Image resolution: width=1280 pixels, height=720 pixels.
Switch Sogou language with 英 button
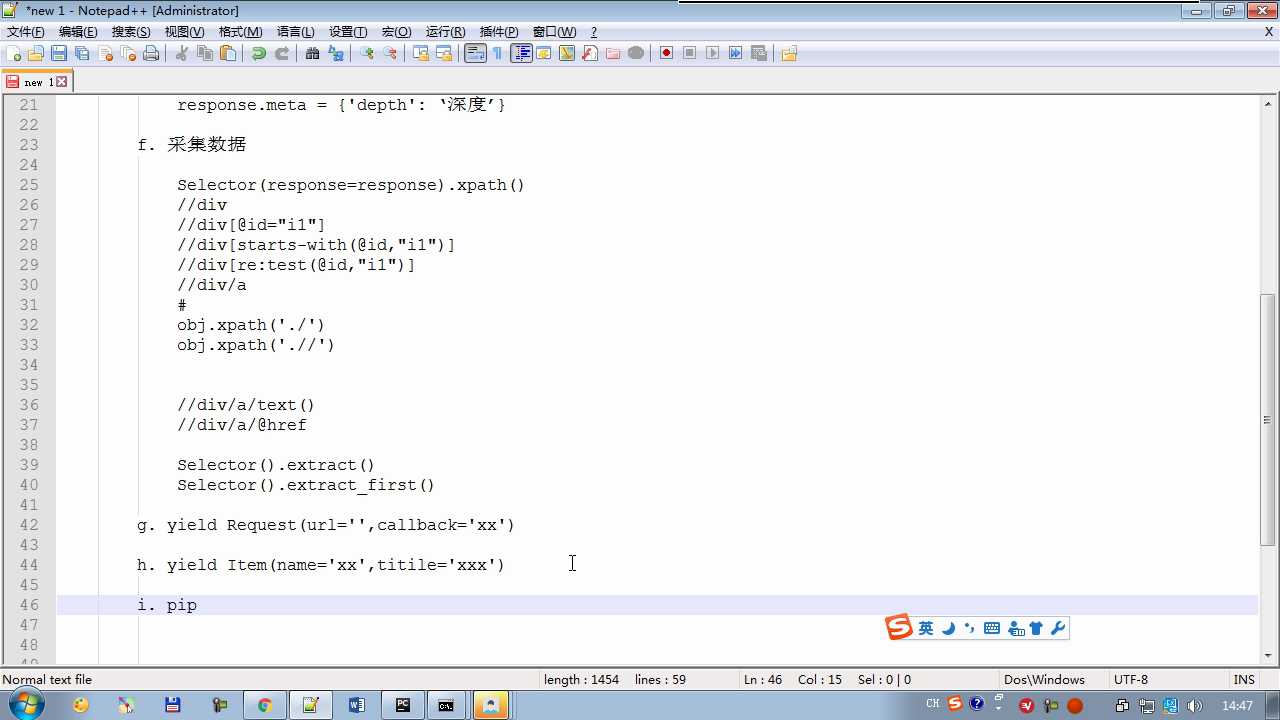926,628
